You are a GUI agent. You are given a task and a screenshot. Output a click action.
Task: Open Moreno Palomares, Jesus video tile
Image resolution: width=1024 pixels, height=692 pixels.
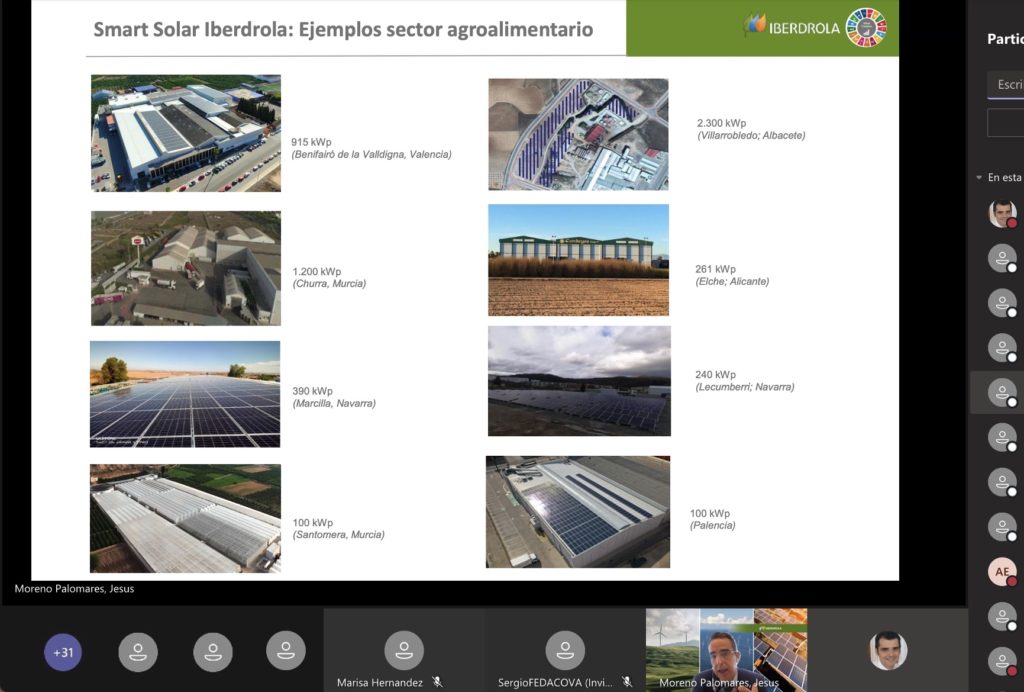[726, 650]
